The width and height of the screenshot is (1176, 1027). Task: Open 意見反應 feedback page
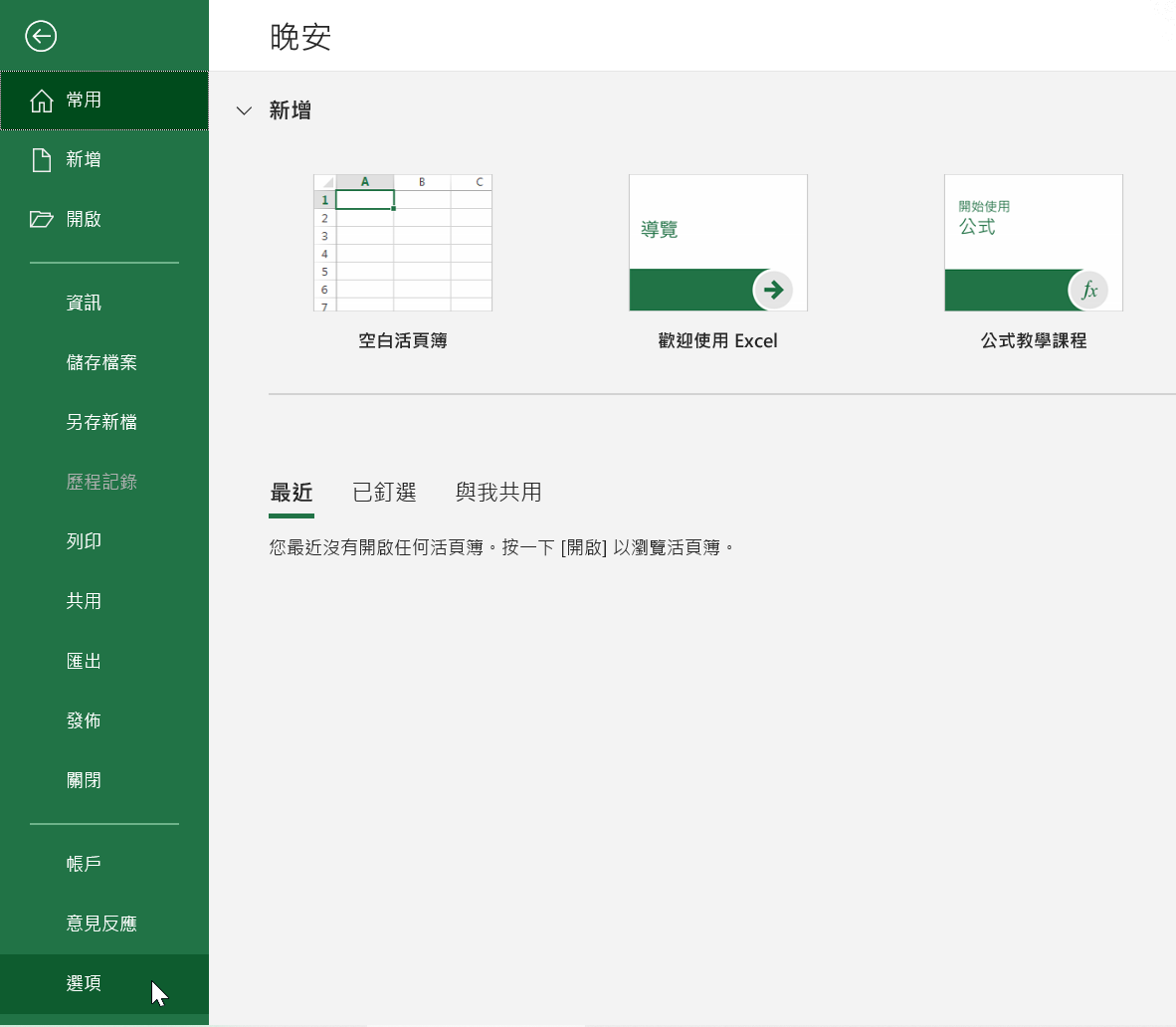[x=104, y=924]
